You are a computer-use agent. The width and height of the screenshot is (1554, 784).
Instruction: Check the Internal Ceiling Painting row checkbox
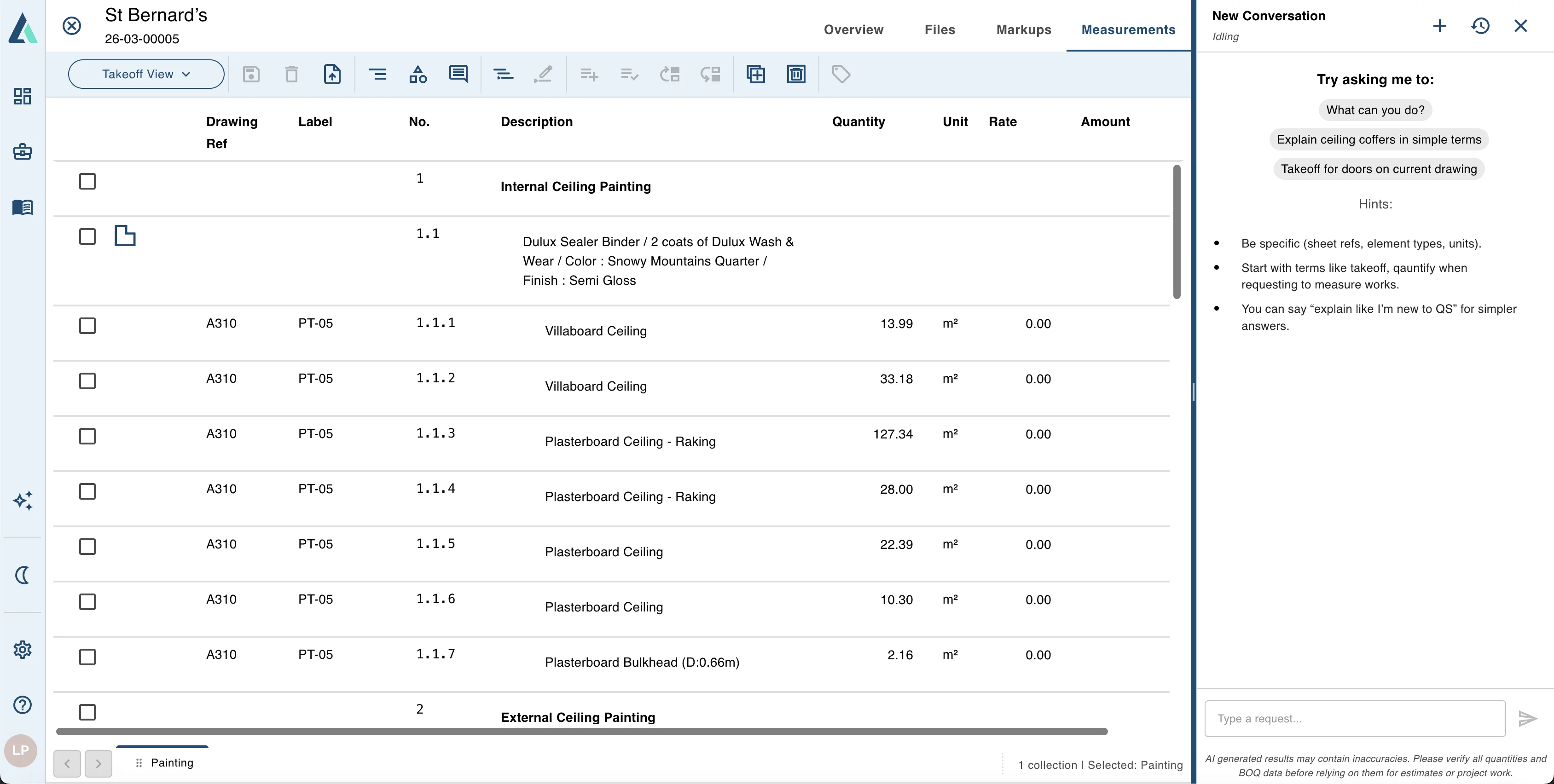pyautogui.click(x=87, y=181)
